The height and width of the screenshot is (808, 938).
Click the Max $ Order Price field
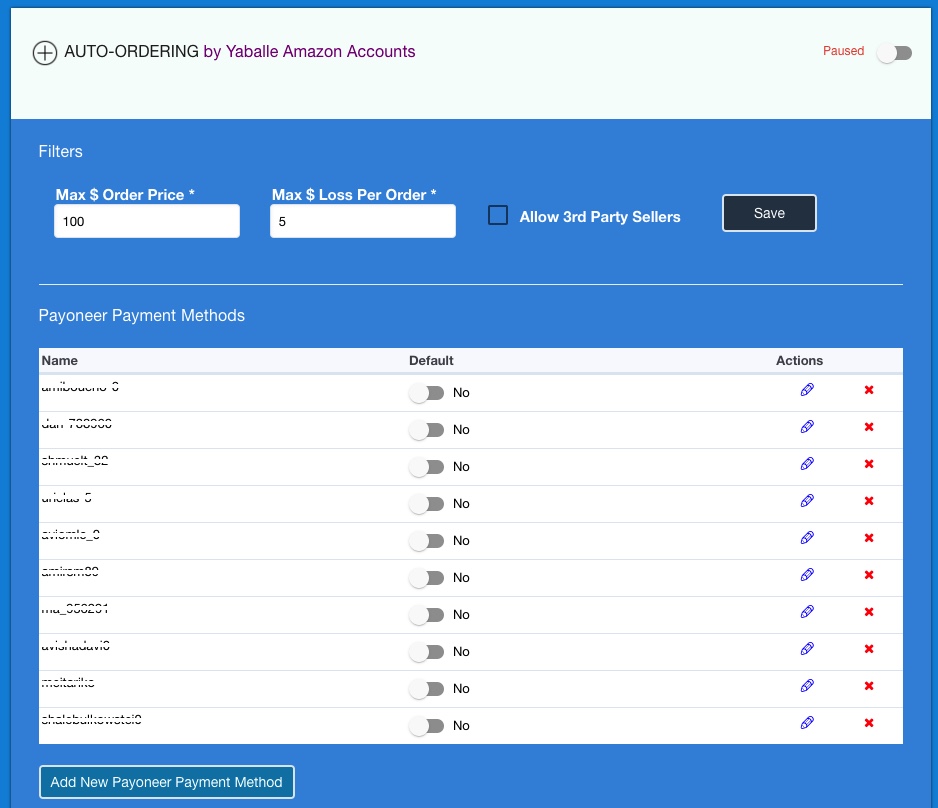coord(147,221)
